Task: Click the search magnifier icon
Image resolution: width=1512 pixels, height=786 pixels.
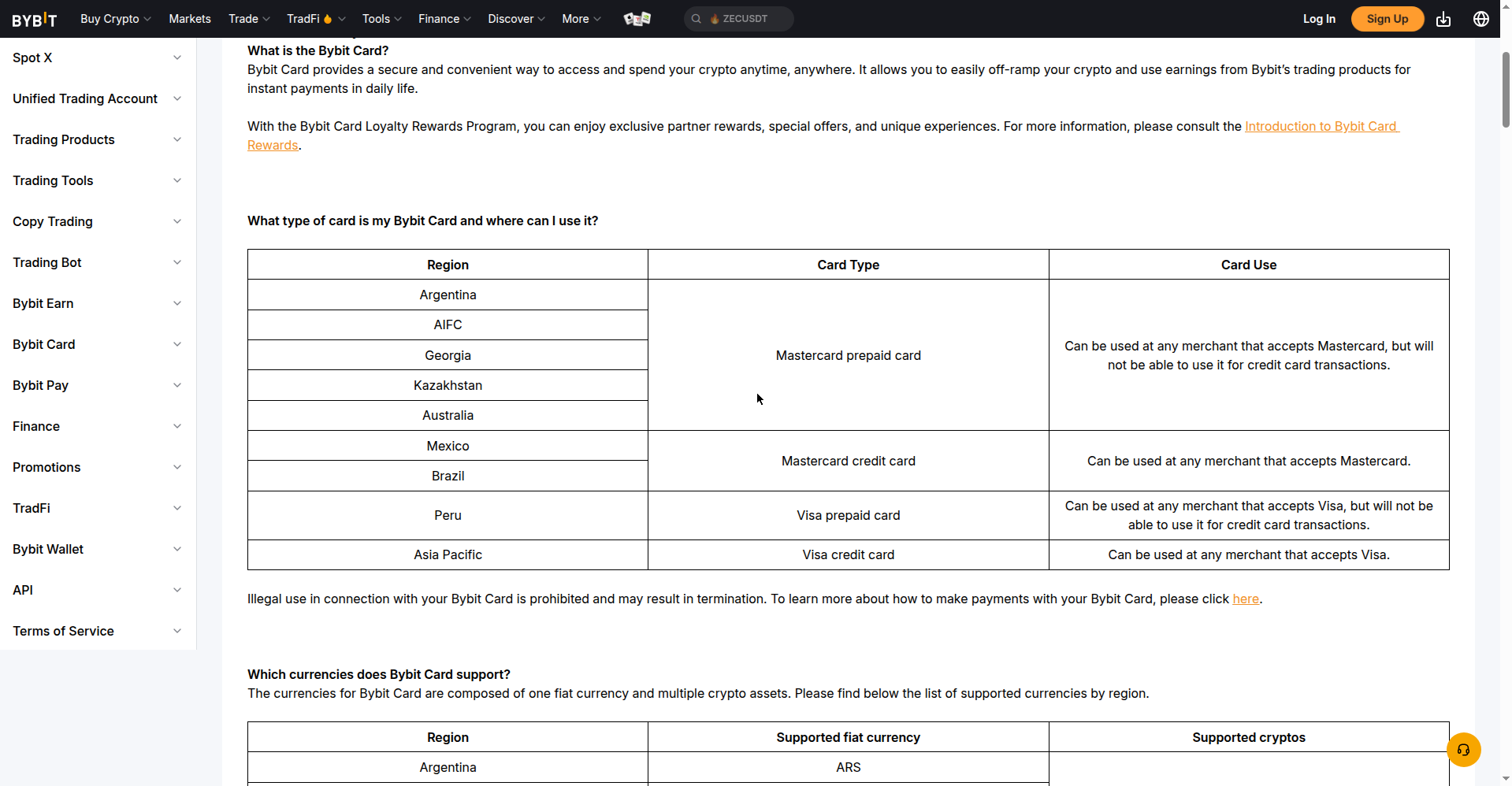Action: click(x=697, y=19)
